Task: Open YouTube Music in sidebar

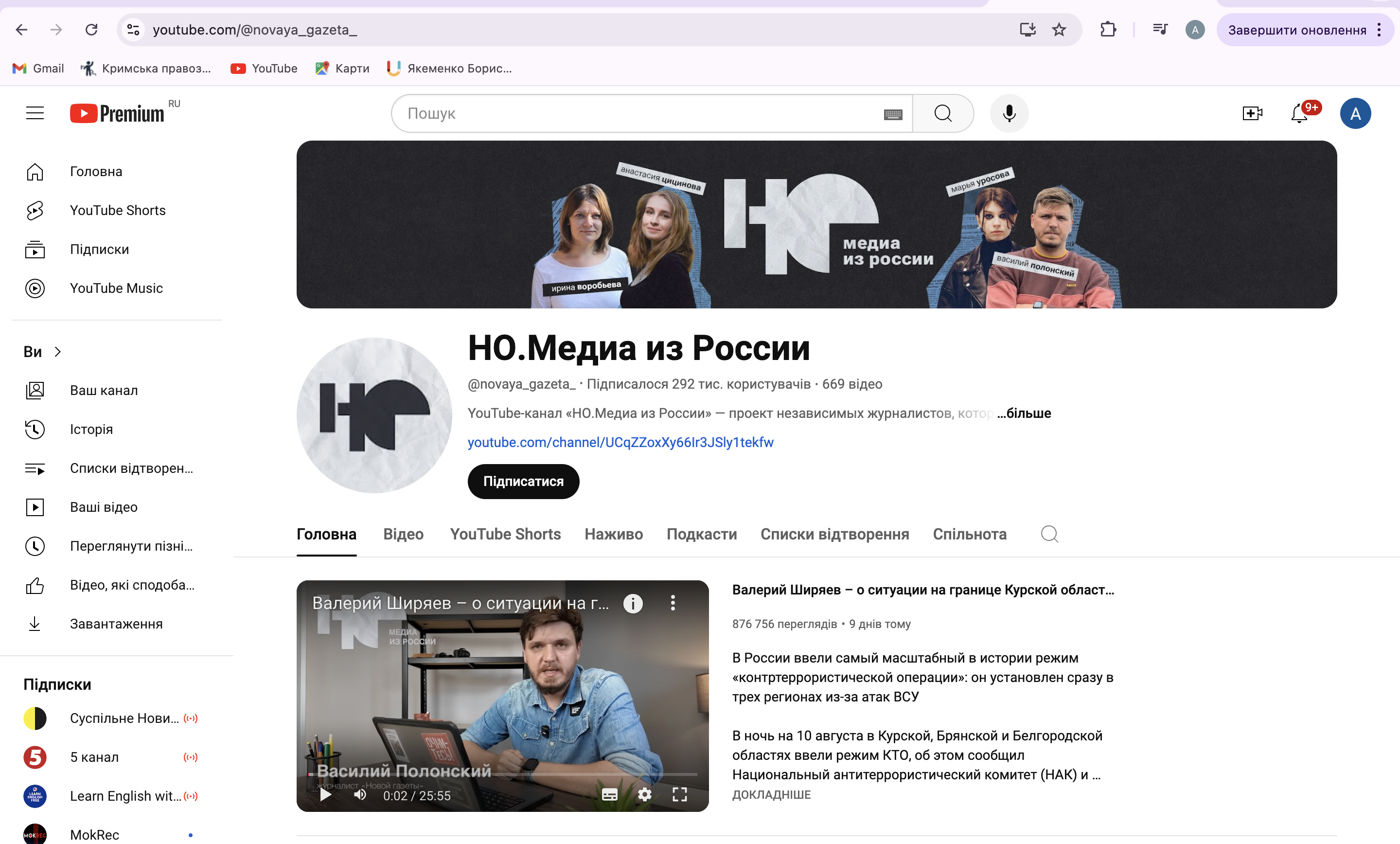Action: click(x=117, y=288)
